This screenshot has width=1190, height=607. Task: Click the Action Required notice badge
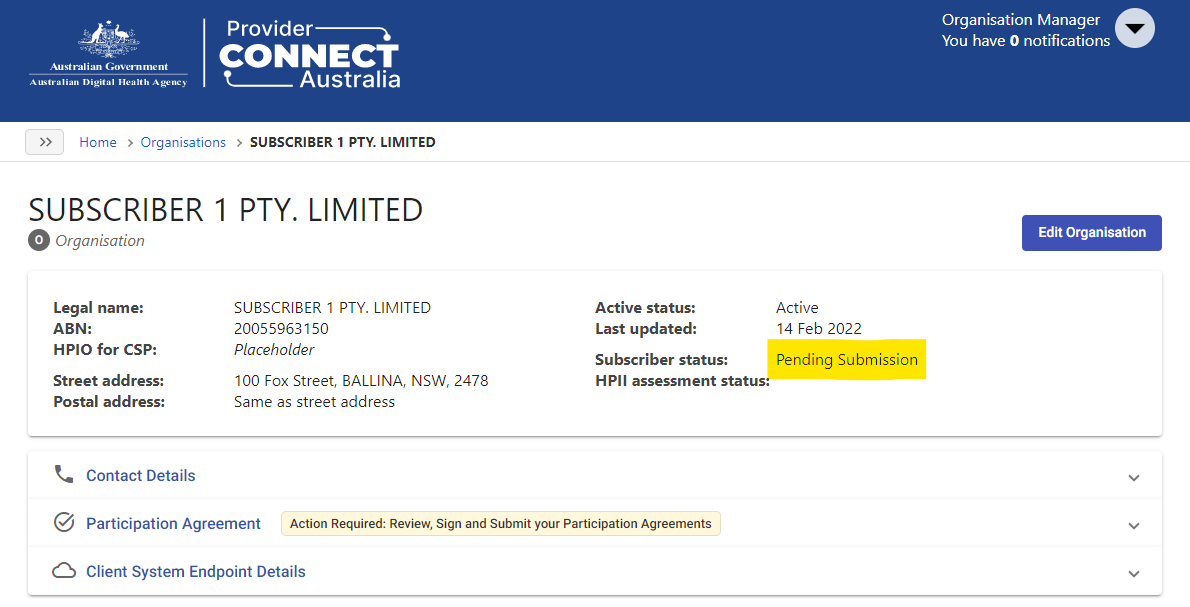[x=501, y=524]
